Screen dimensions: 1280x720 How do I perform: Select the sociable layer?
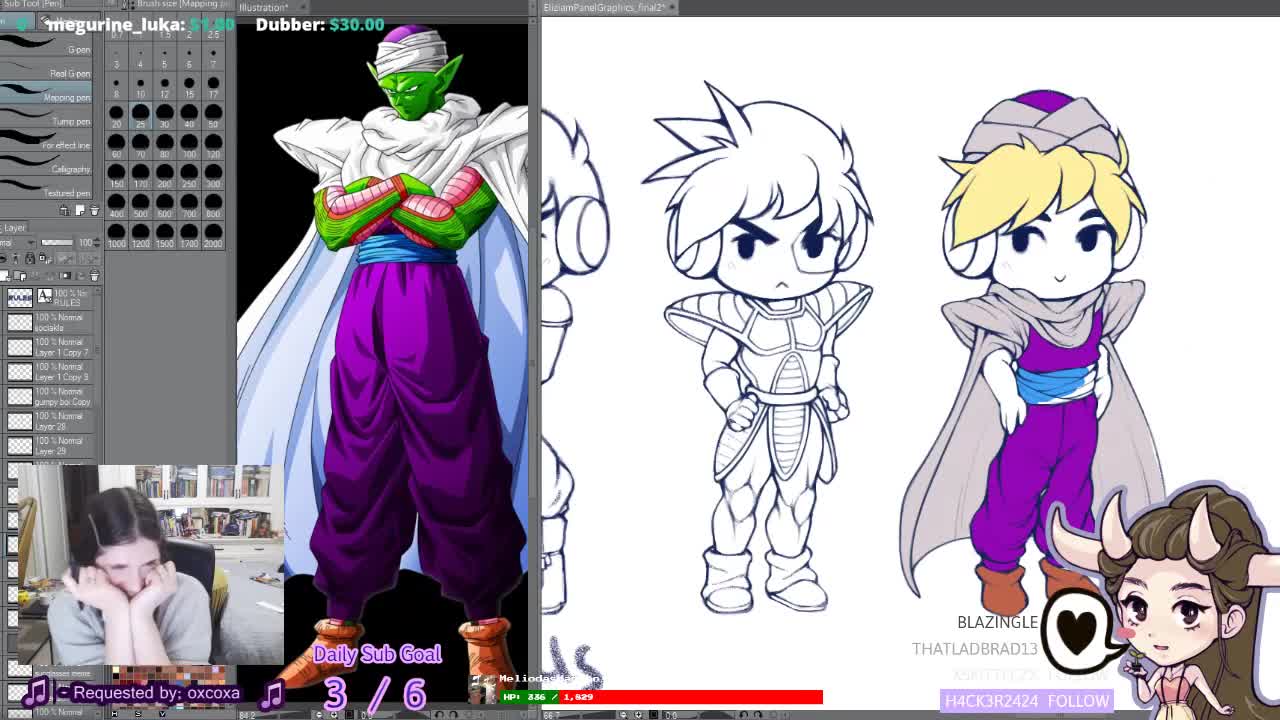click(x=50, y=322)
